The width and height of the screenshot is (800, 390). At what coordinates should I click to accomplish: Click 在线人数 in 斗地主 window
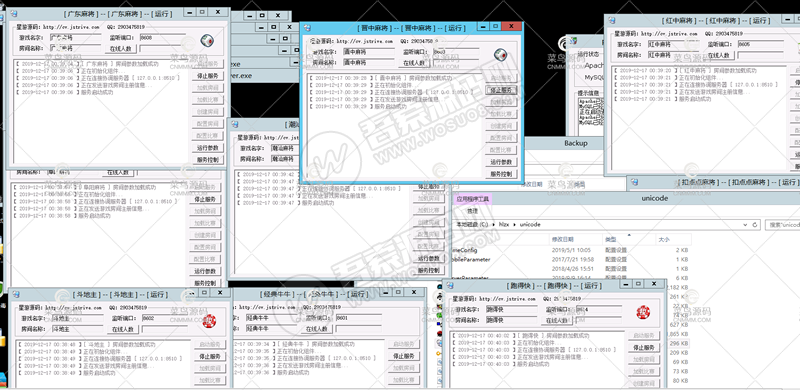tap(123, 329)
